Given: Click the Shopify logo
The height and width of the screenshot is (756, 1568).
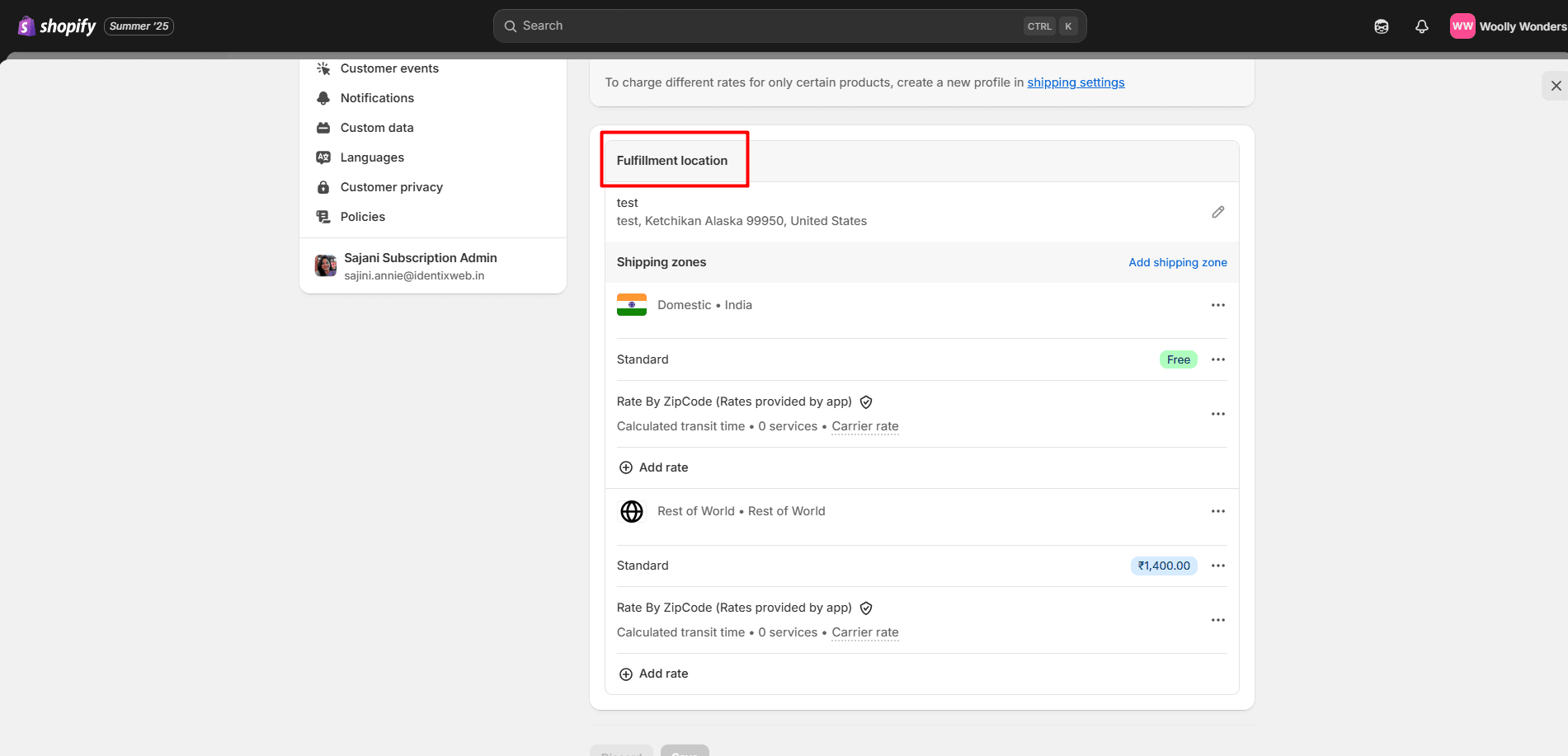Looking at the screenshot, I should [x=57, y=26].
